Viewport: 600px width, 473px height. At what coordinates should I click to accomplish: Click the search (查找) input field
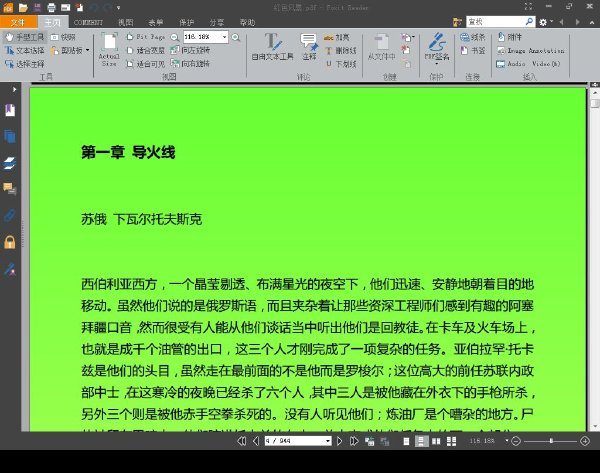(x=495, y=22)
